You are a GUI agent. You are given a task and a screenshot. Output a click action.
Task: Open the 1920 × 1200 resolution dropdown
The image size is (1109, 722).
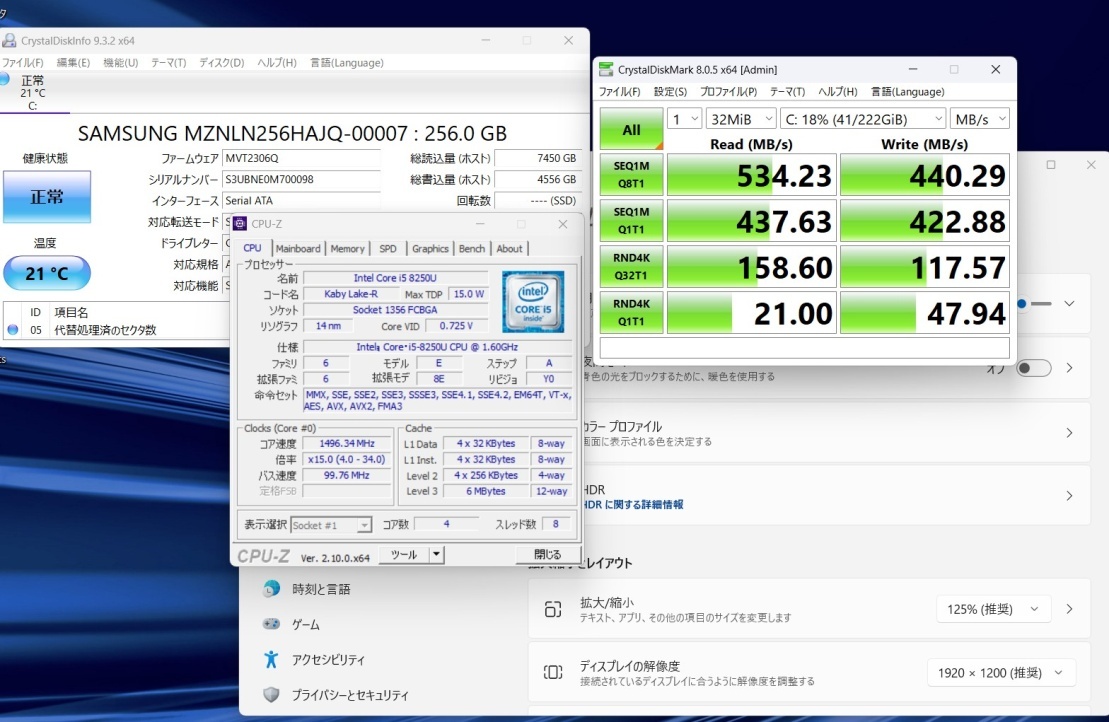coord(1001,672)
